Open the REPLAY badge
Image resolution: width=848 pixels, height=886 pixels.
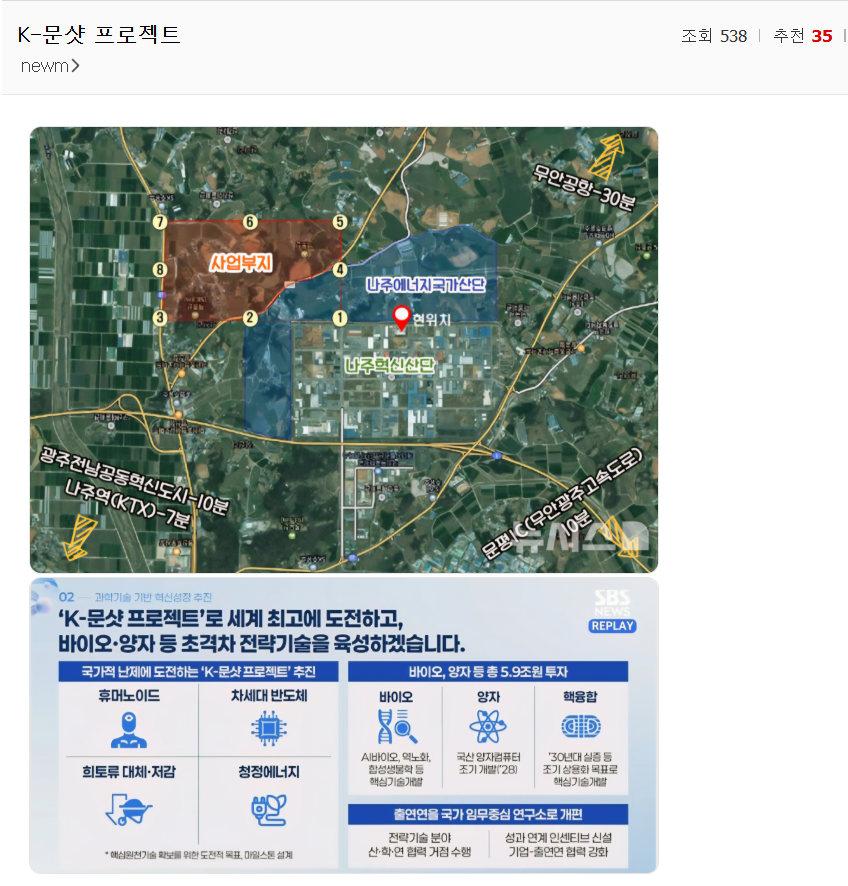(x=614, y=624)
